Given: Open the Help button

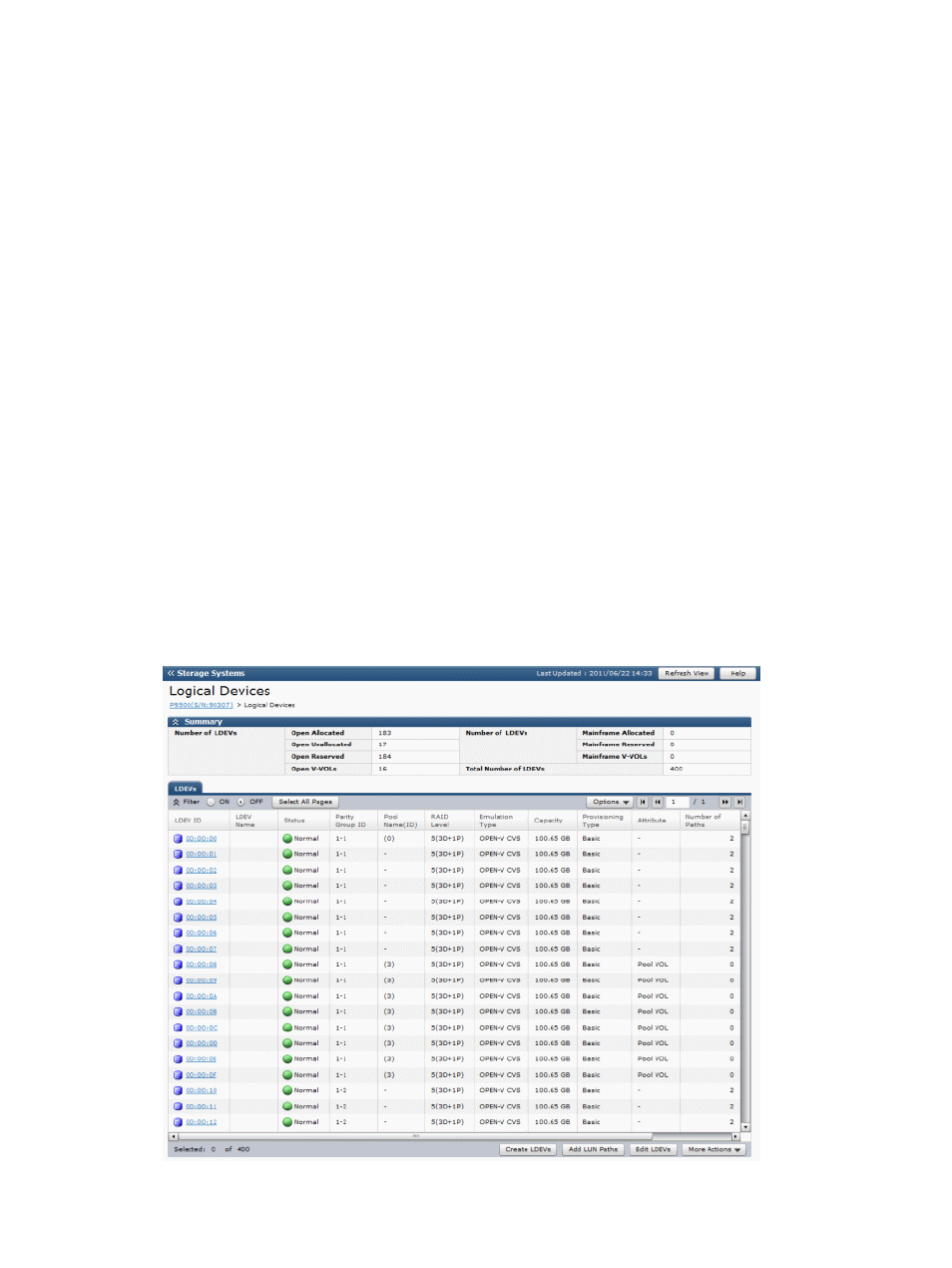Looking at the screenshot, I should point(737,674).
